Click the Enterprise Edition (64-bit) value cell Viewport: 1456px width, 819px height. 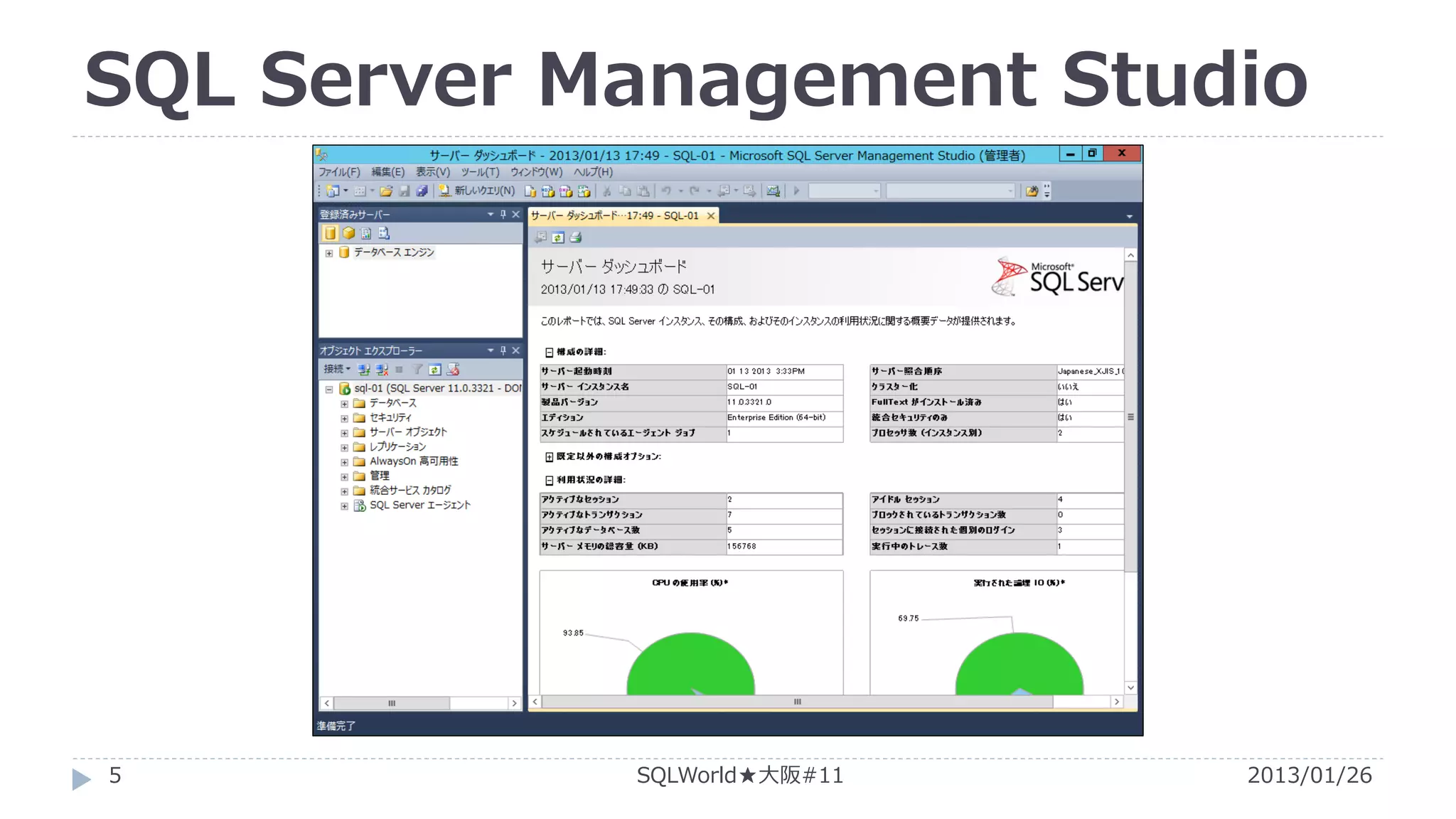784,418
